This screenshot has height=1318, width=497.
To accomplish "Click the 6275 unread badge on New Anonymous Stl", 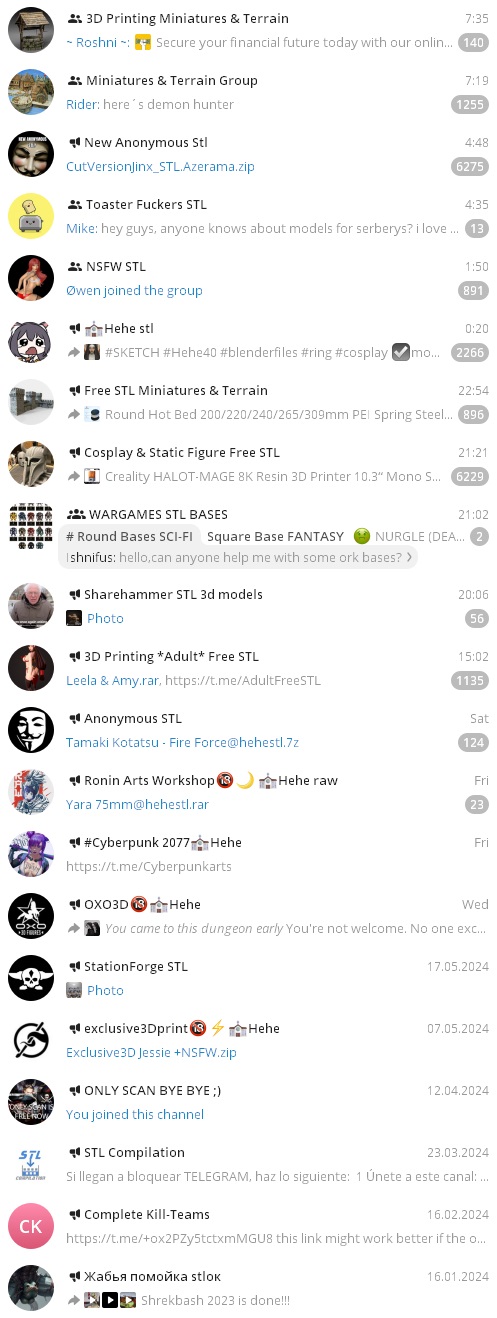I will coord(469,167).
